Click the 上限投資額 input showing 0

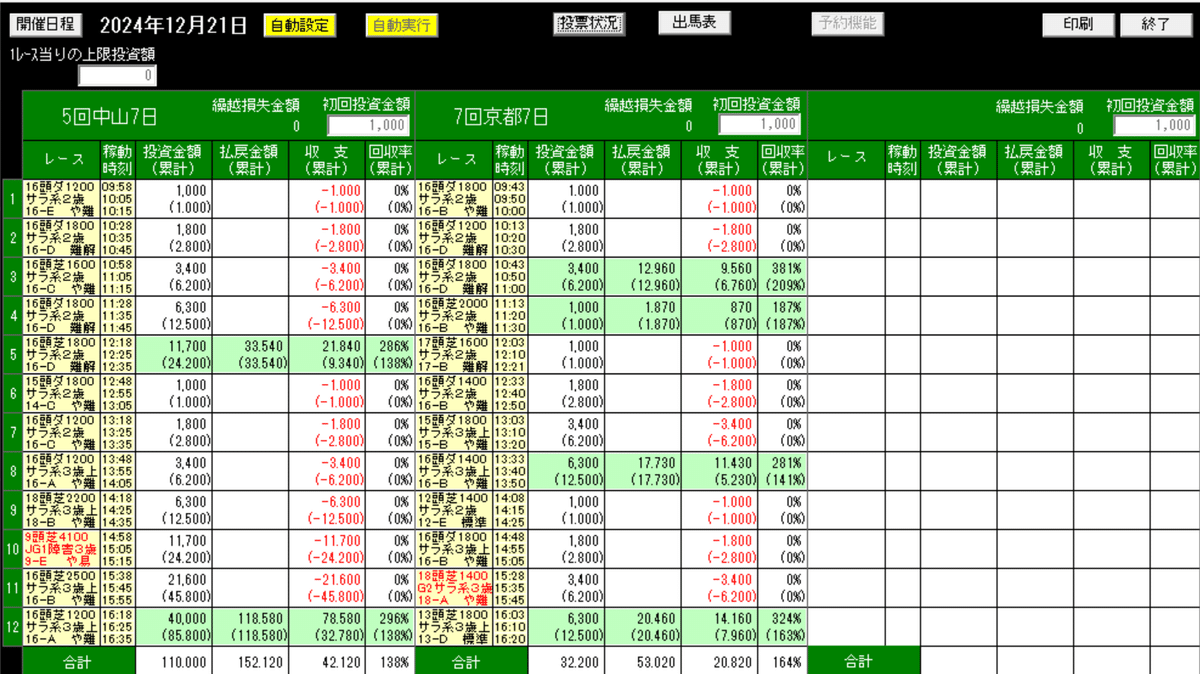(118, 75)
